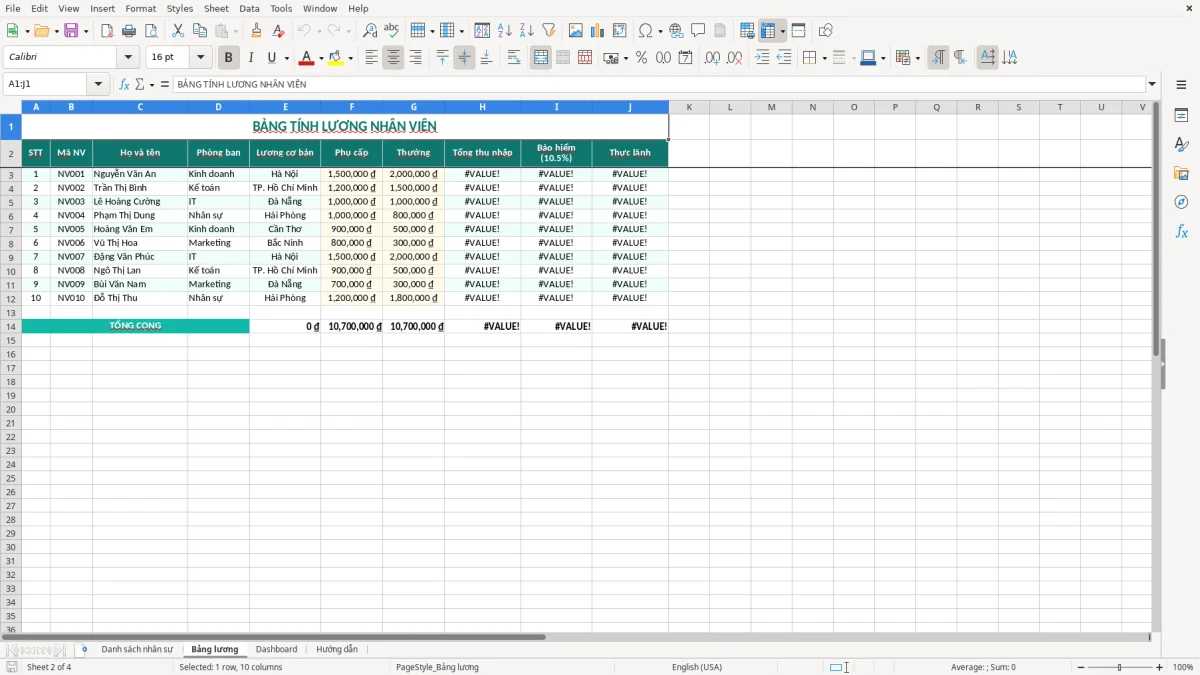The height and width of the screenshot is (675, 1200).
Task: Open the sidebar Navigator compass icon
Action: [x=1181, y=202]
